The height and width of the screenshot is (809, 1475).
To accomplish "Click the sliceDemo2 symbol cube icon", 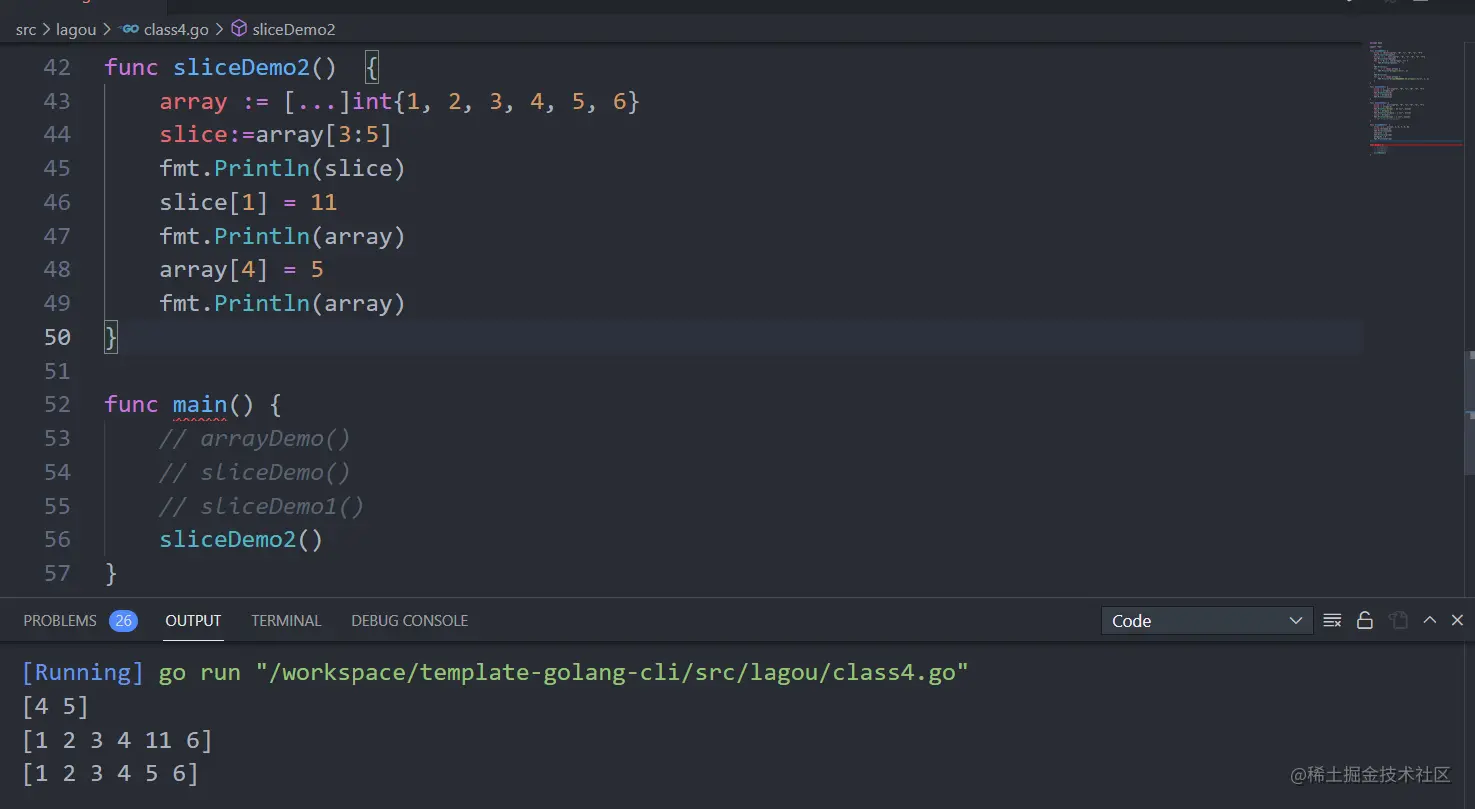I will (239, 29).
